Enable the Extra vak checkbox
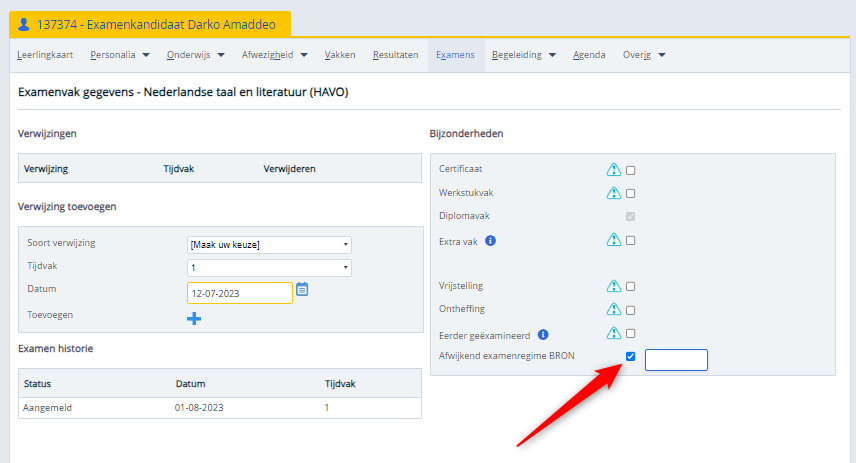 pos(631,240)
